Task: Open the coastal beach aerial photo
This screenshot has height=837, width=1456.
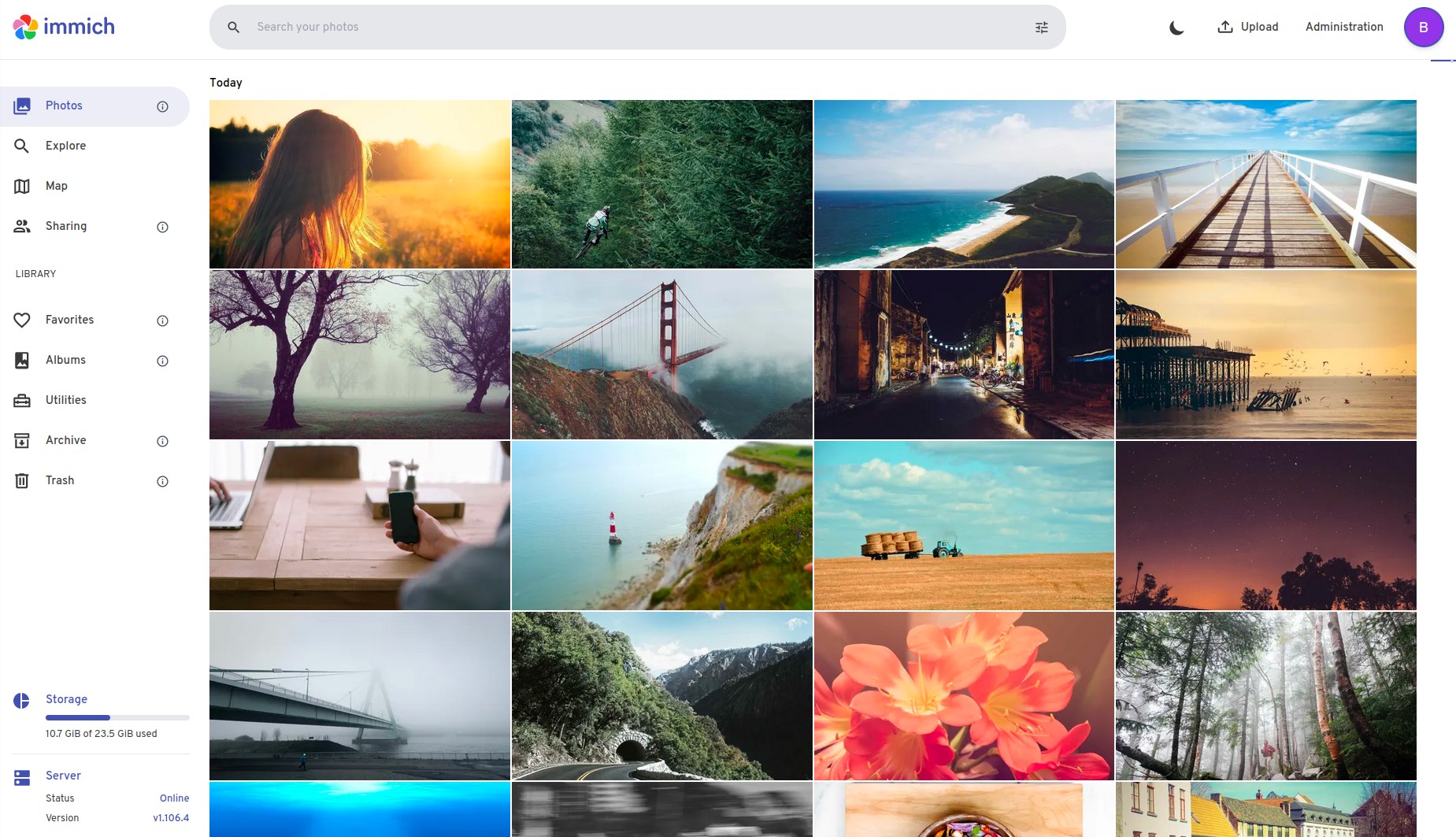Action: (964, 184)
